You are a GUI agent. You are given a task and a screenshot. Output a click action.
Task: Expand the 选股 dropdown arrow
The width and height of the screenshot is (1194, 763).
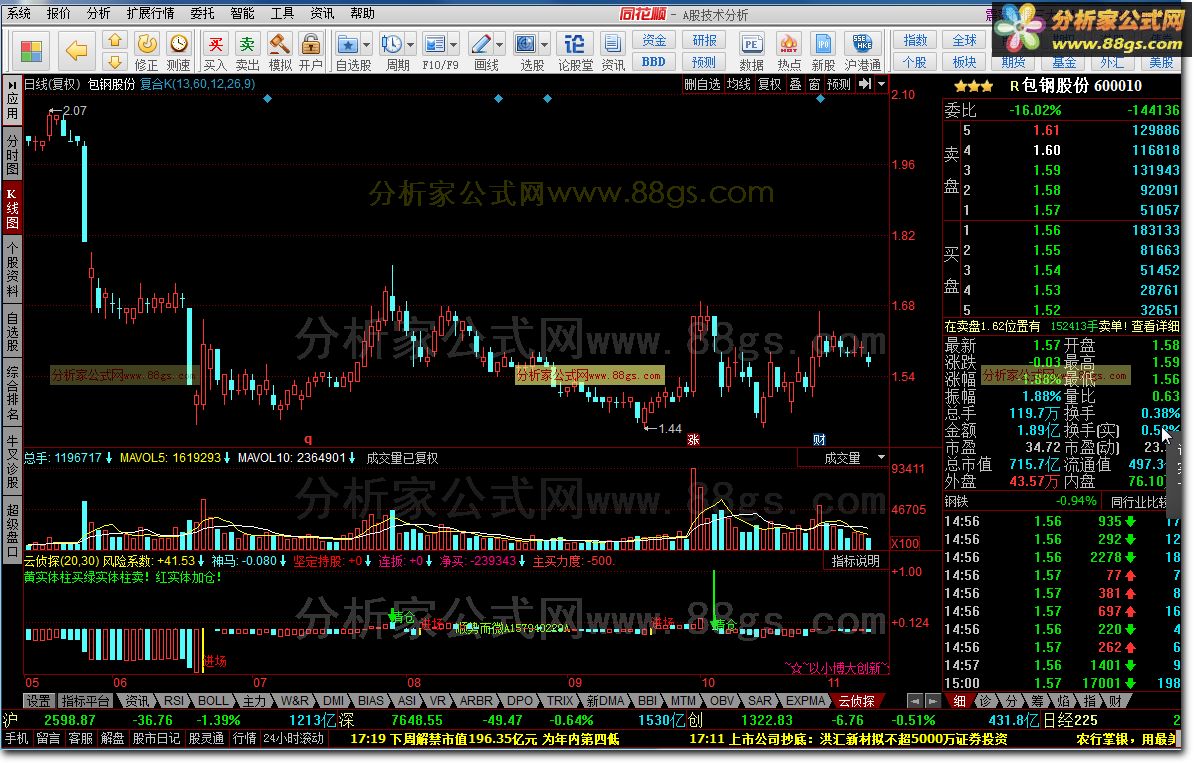click(x=545, y=45)
